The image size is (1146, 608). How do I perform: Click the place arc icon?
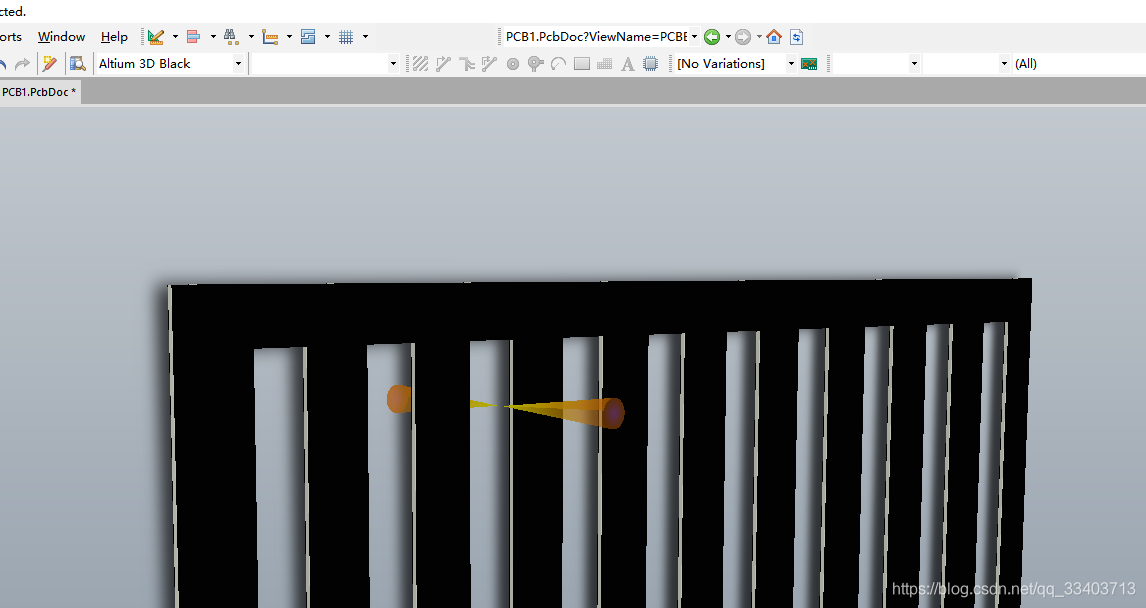pyautogui.click(x=558, y=64)
